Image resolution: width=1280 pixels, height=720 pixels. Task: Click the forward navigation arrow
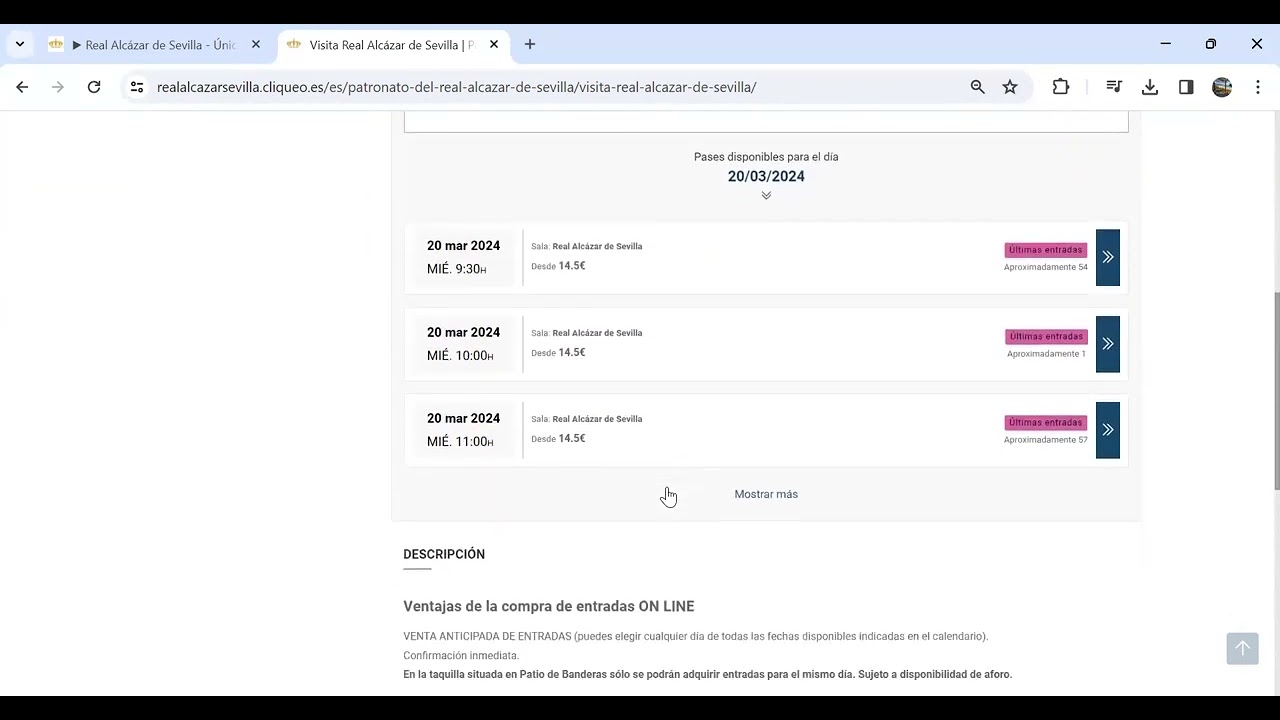coord(58,87)
